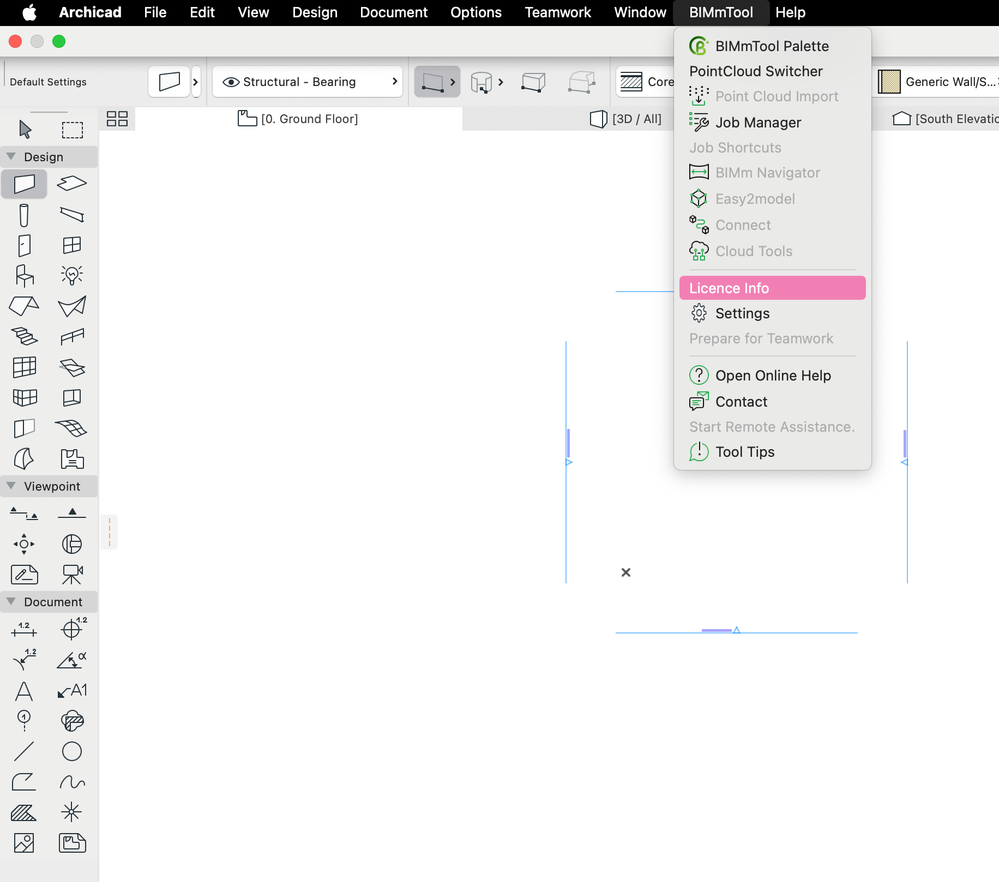The width and height of the screenshot is (999, 882).
Task: Select the Fill hatch tool
Action: click(x=24, y=813)
